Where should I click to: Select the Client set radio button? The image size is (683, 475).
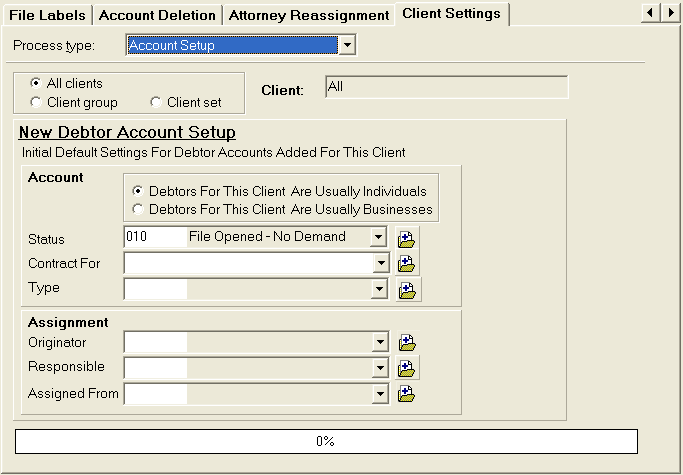pyautogui.click(x=156, y=102)
